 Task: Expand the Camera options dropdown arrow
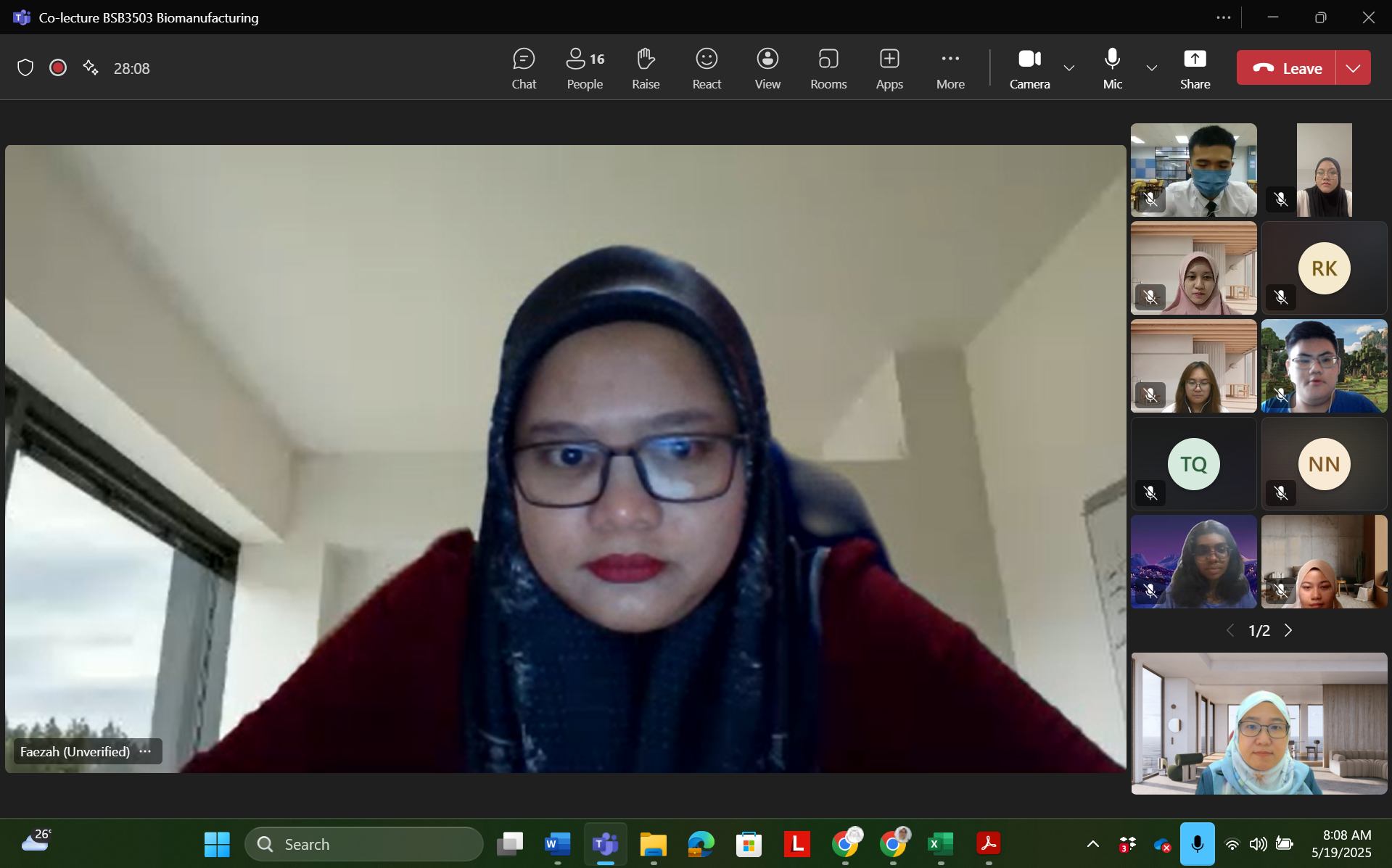pos(1069,68)
